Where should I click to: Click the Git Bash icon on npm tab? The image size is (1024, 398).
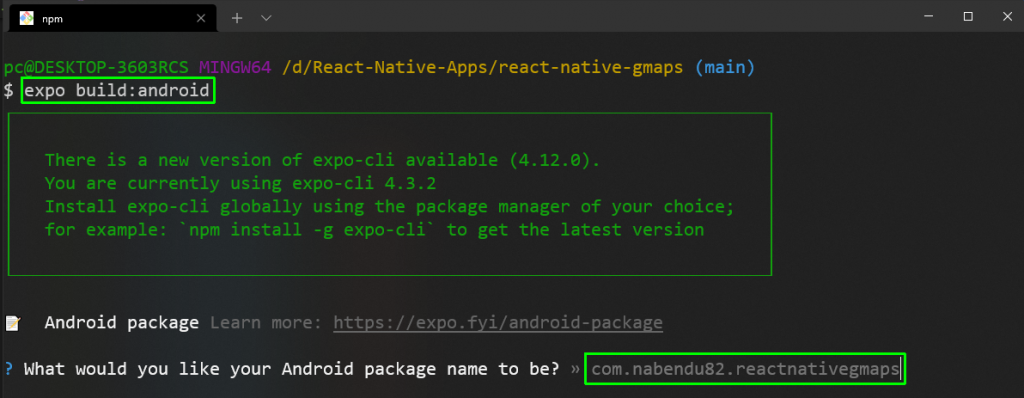coord(26,18)
